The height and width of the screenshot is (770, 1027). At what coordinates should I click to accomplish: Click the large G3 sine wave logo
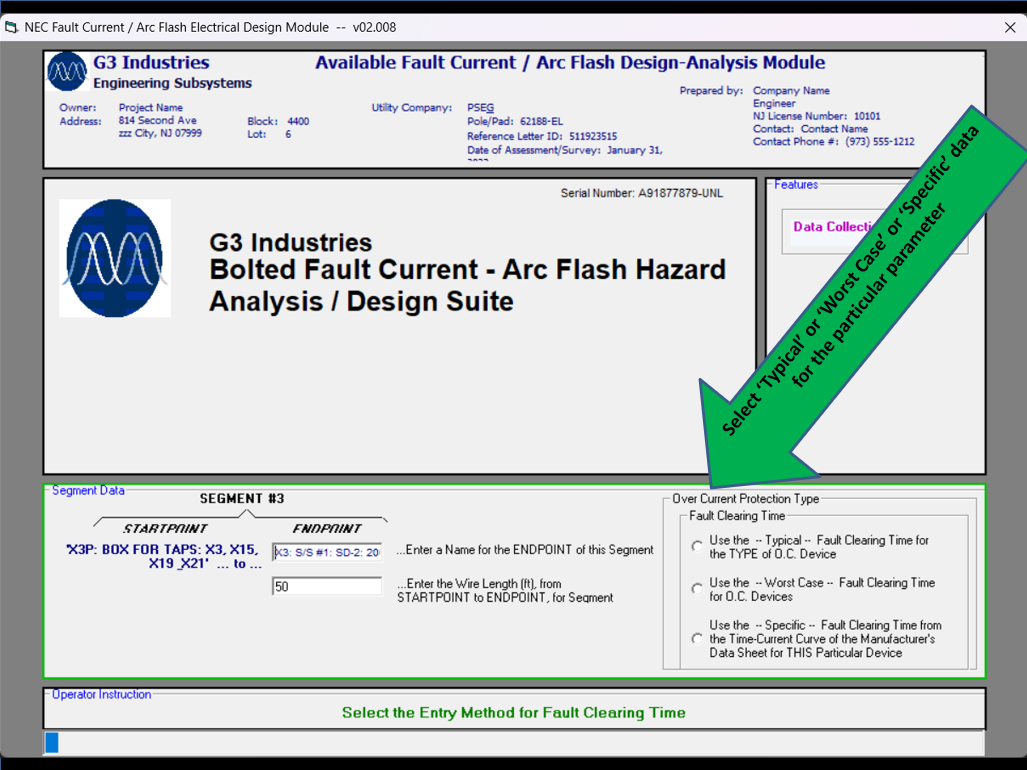click(x=115, y=258)
